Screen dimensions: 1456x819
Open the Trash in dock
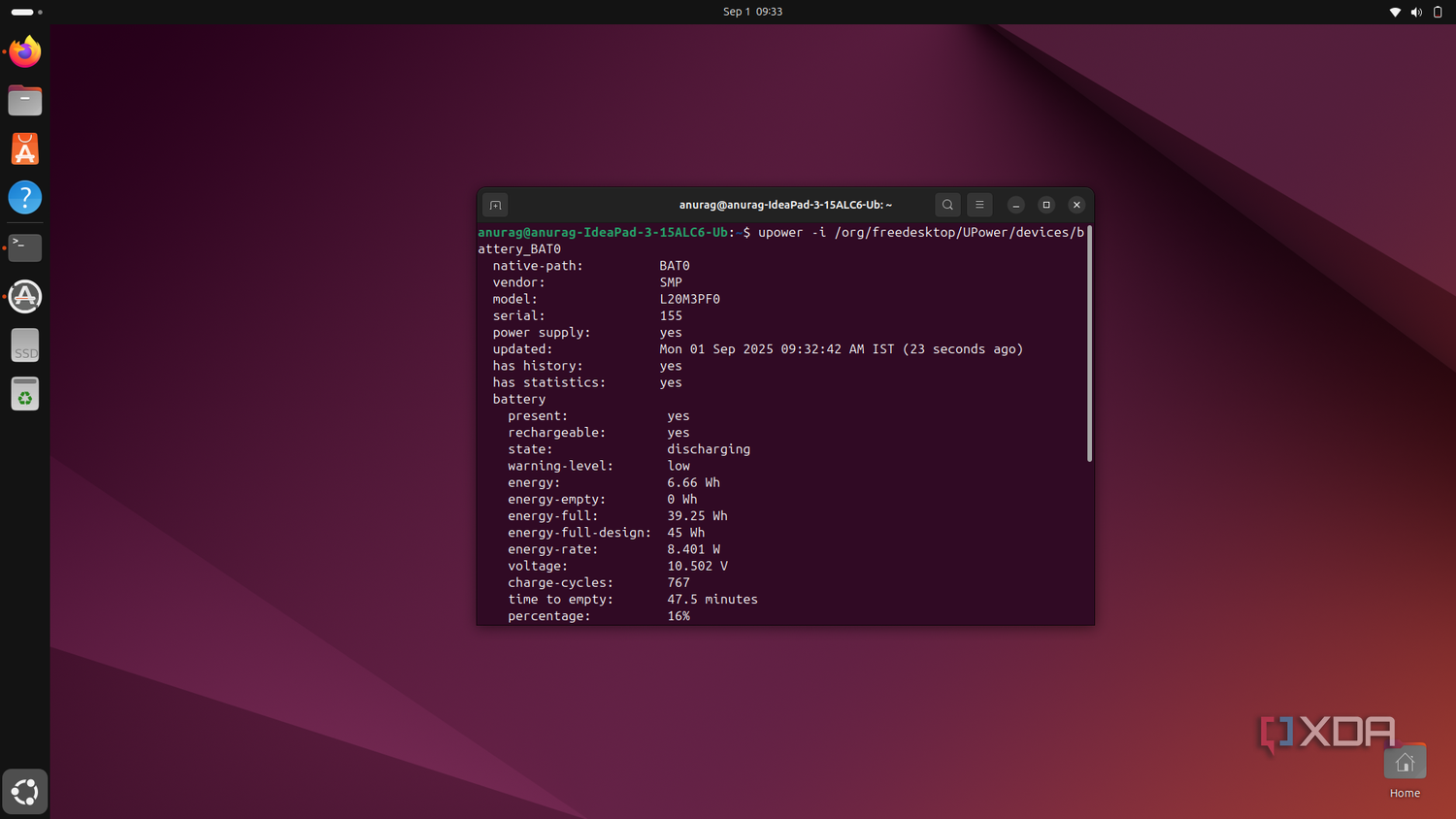[25, 394]
